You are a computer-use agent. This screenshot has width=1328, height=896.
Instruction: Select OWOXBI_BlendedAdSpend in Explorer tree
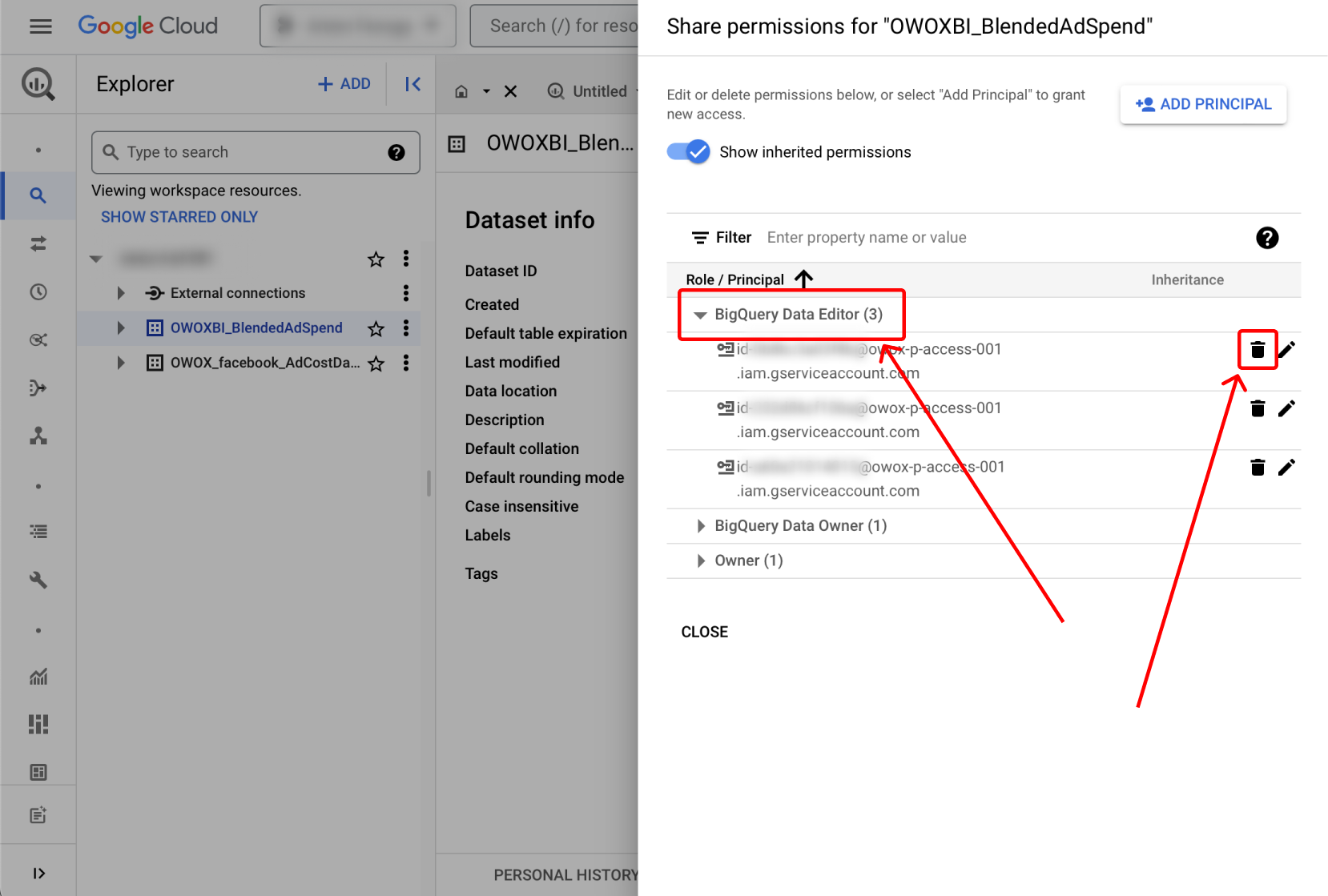[x=256, y=327]
